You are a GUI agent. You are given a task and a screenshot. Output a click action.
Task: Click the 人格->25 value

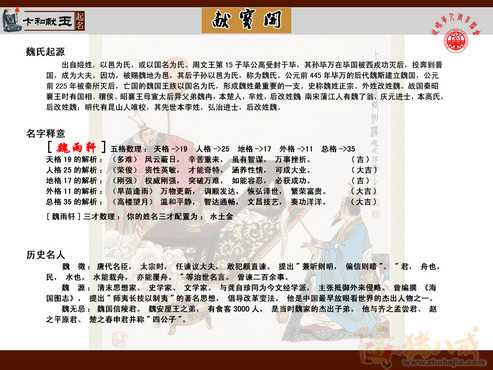(x=213, y=149)
